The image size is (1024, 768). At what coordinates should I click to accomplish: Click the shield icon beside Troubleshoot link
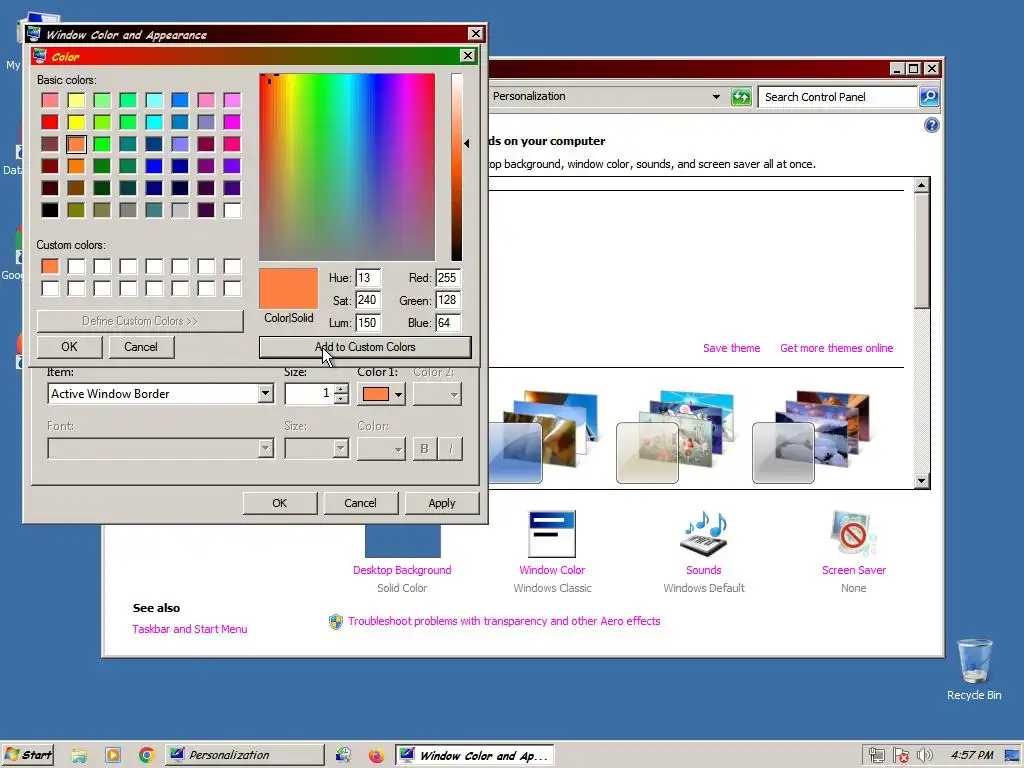[x=336, y=621]
